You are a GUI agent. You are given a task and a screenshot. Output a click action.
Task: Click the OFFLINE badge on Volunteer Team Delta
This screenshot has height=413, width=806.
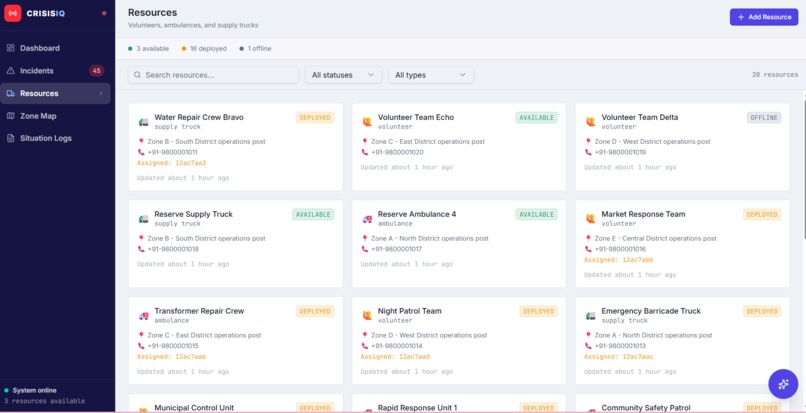coord(764,118)
